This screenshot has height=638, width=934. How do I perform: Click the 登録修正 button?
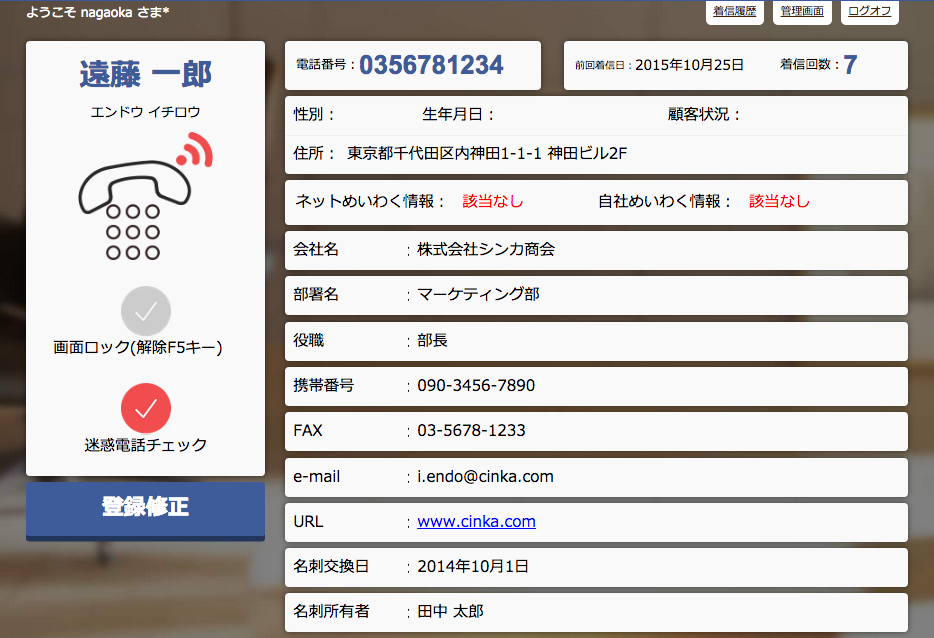145,511
